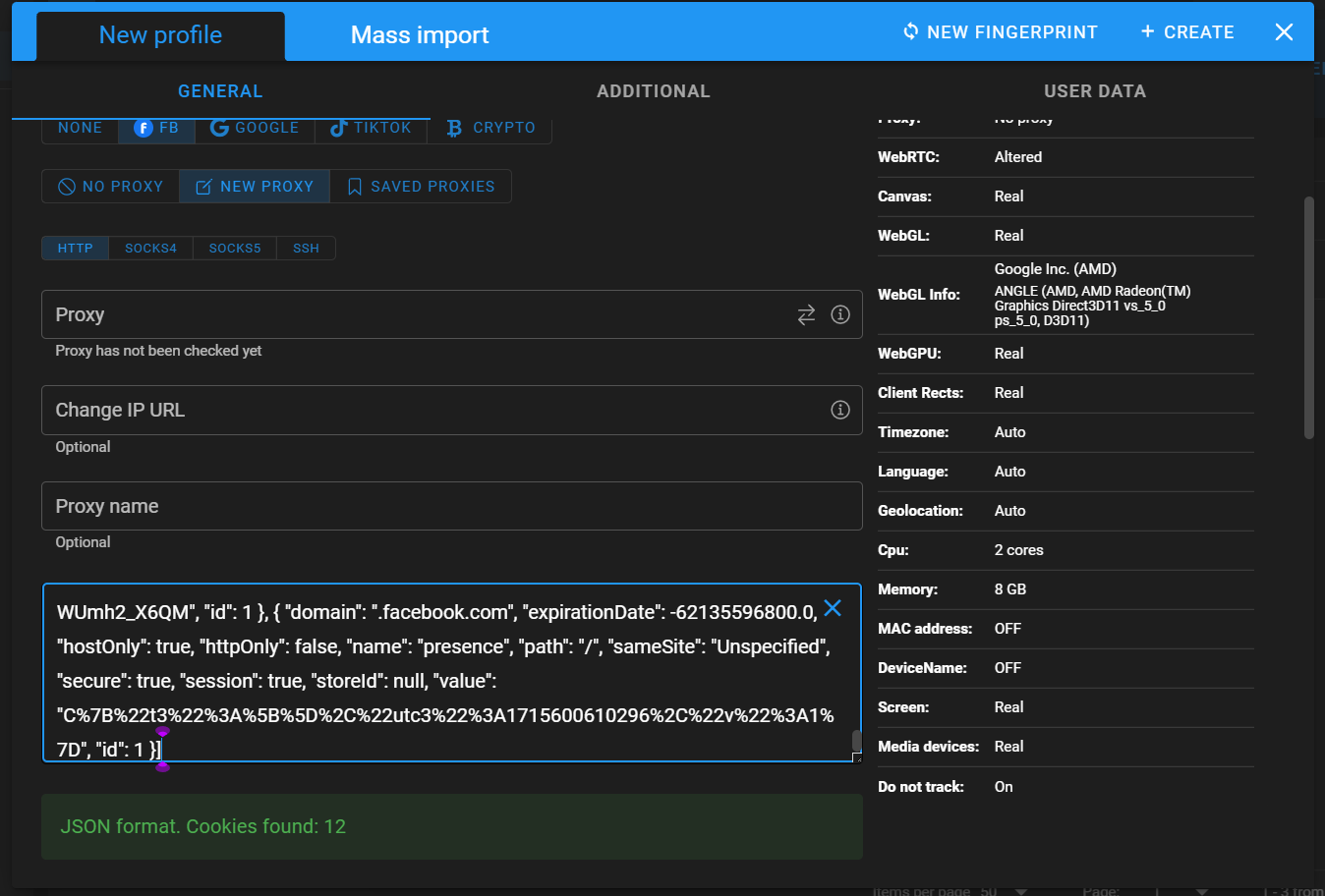Click the WebGPU value "Real"
This screenshot has height=896, width=1325.
click(1009, 354)
